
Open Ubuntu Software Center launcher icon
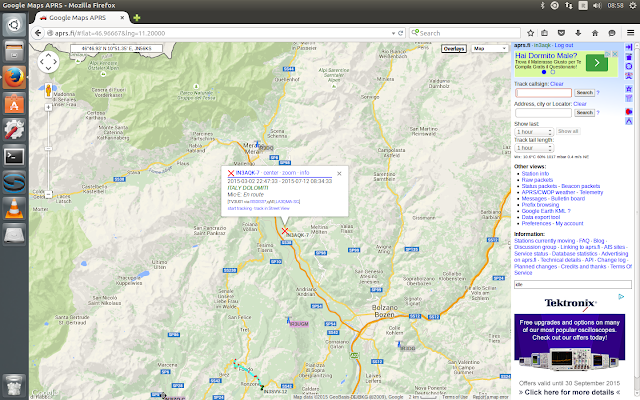pyautogui.click(x=14, y=104)
